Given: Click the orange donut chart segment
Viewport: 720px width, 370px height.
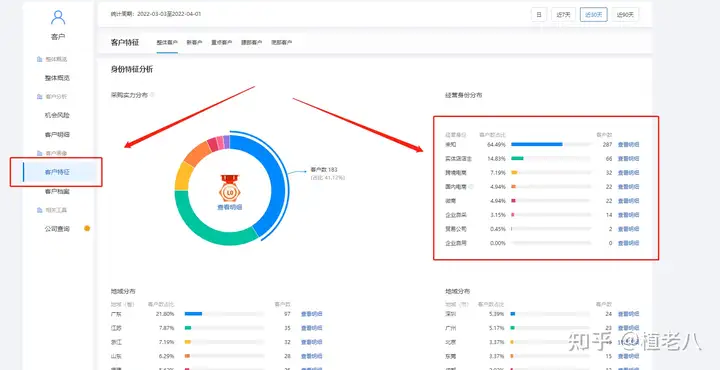Looking at the screenshot, I should 197,153.
